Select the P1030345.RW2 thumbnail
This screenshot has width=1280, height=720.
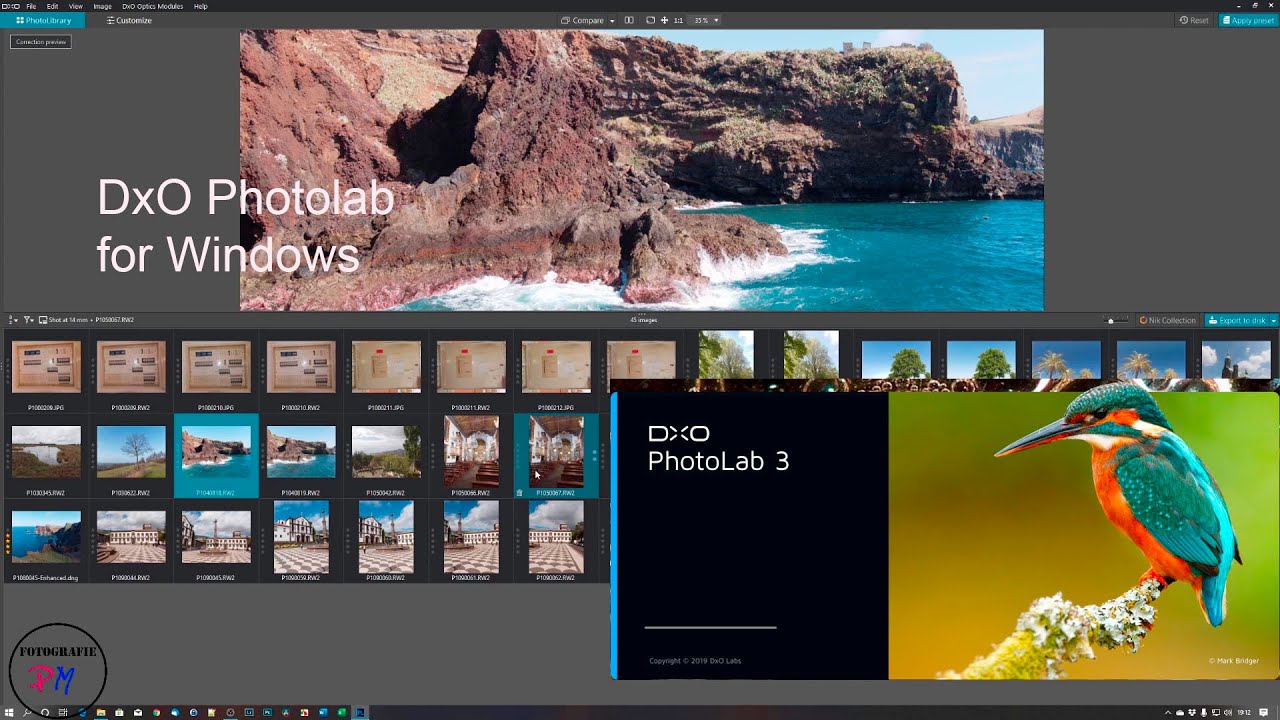point(46,452)
